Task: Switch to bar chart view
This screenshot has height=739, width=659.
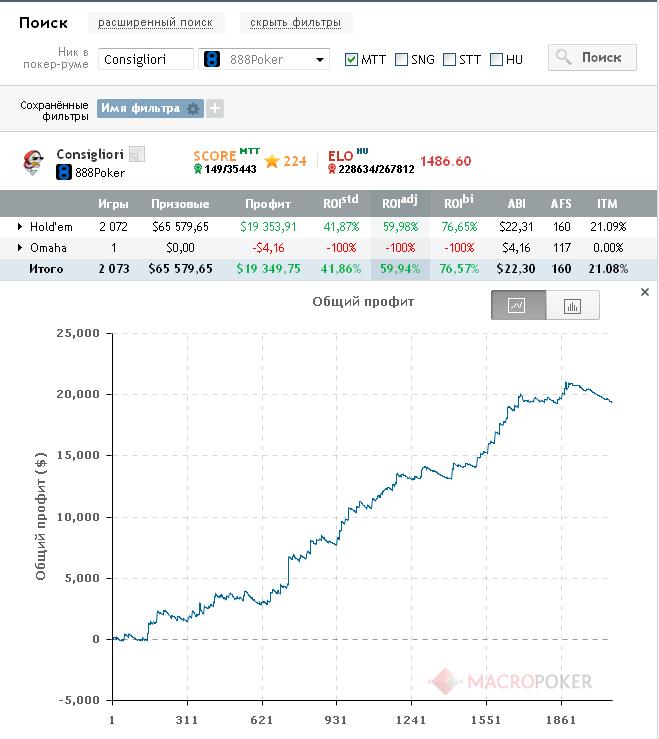Action: [573, 305]
